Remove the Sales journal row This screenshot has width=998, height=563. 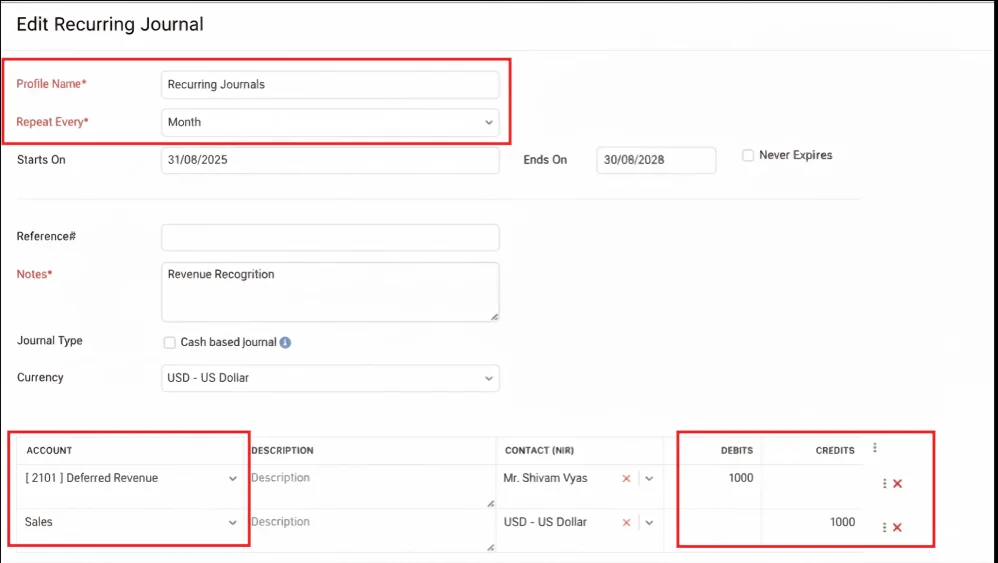897,527
